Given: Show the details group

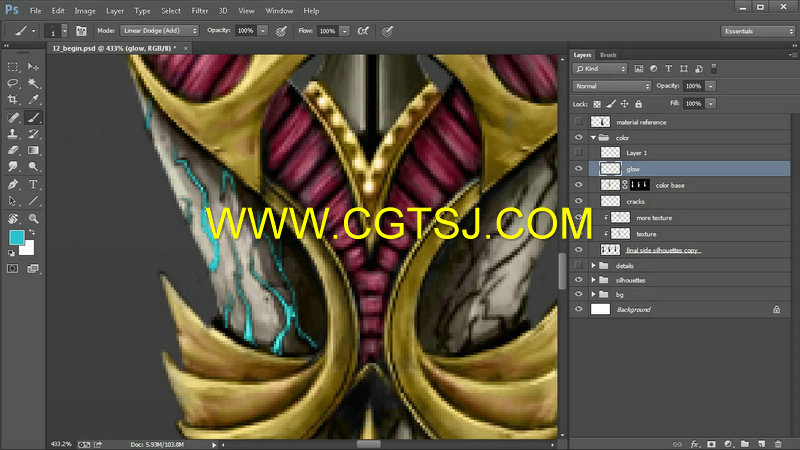Looking at the screenshot, I should [579, 265].
